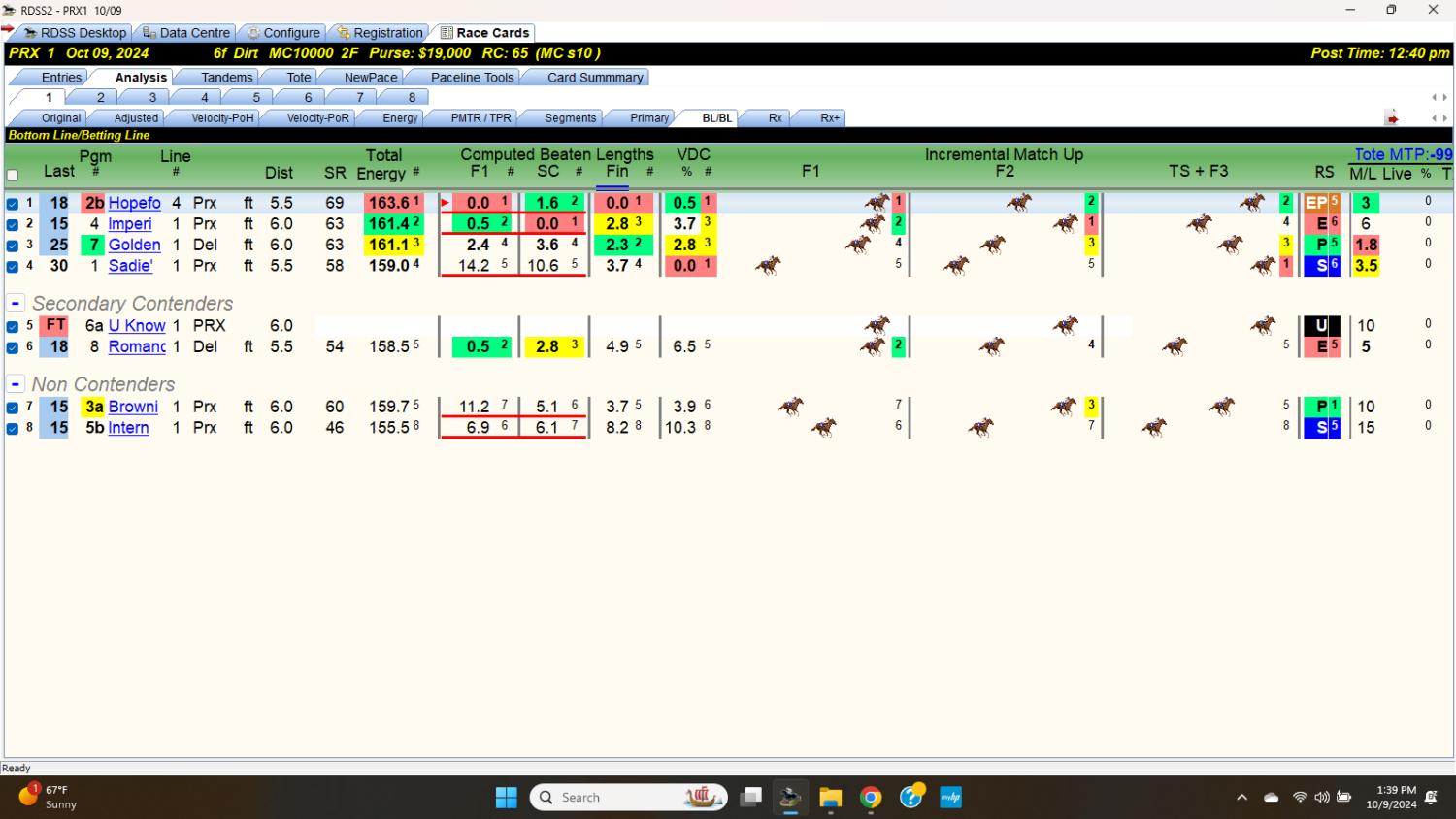Uncheck the checkbox for row 6 Romanc
Viewport: 1456px width, 819px height.
(x=13, y=347)
